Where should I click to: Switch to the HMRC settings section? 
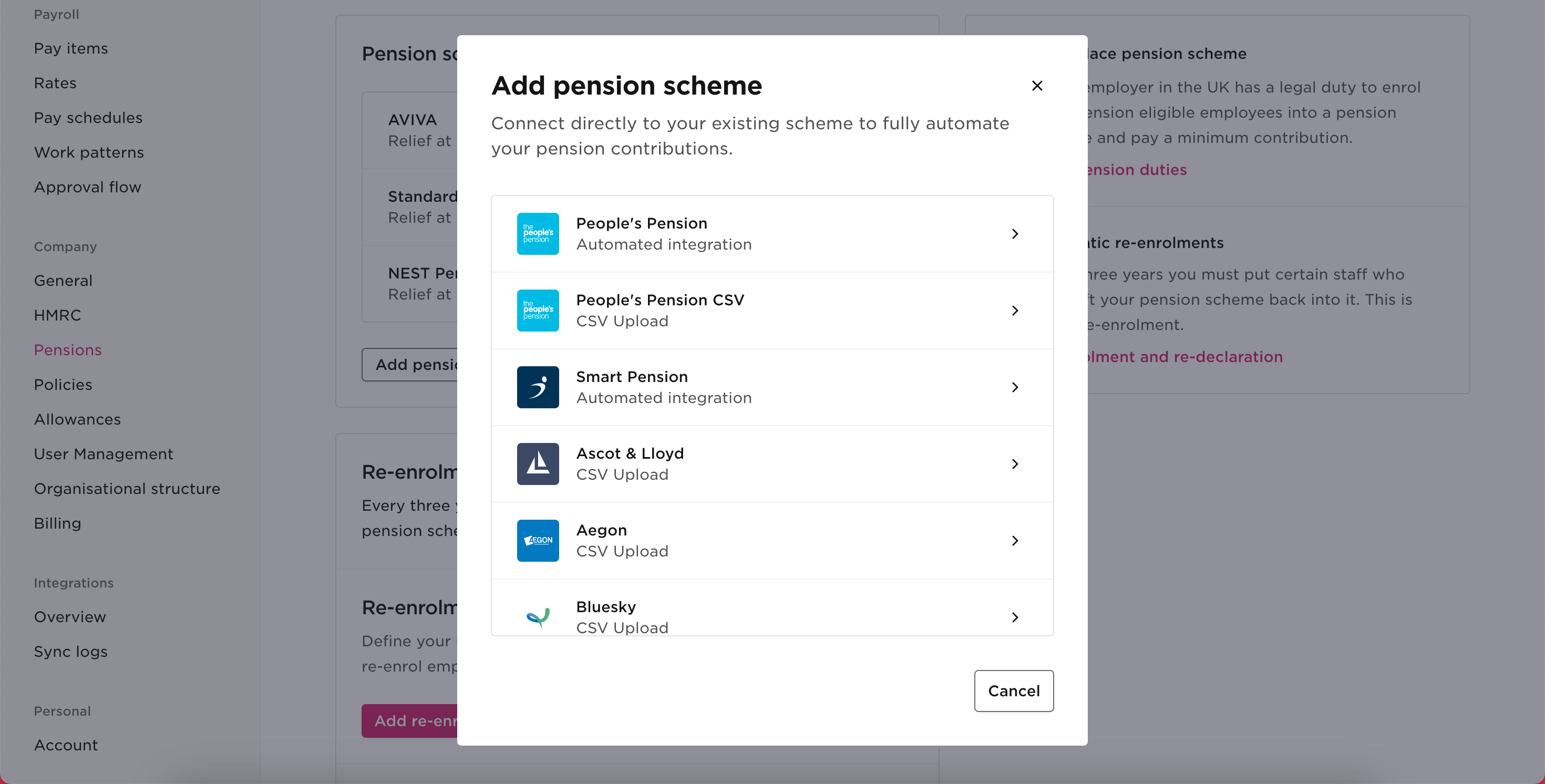(x=58, y=314)
